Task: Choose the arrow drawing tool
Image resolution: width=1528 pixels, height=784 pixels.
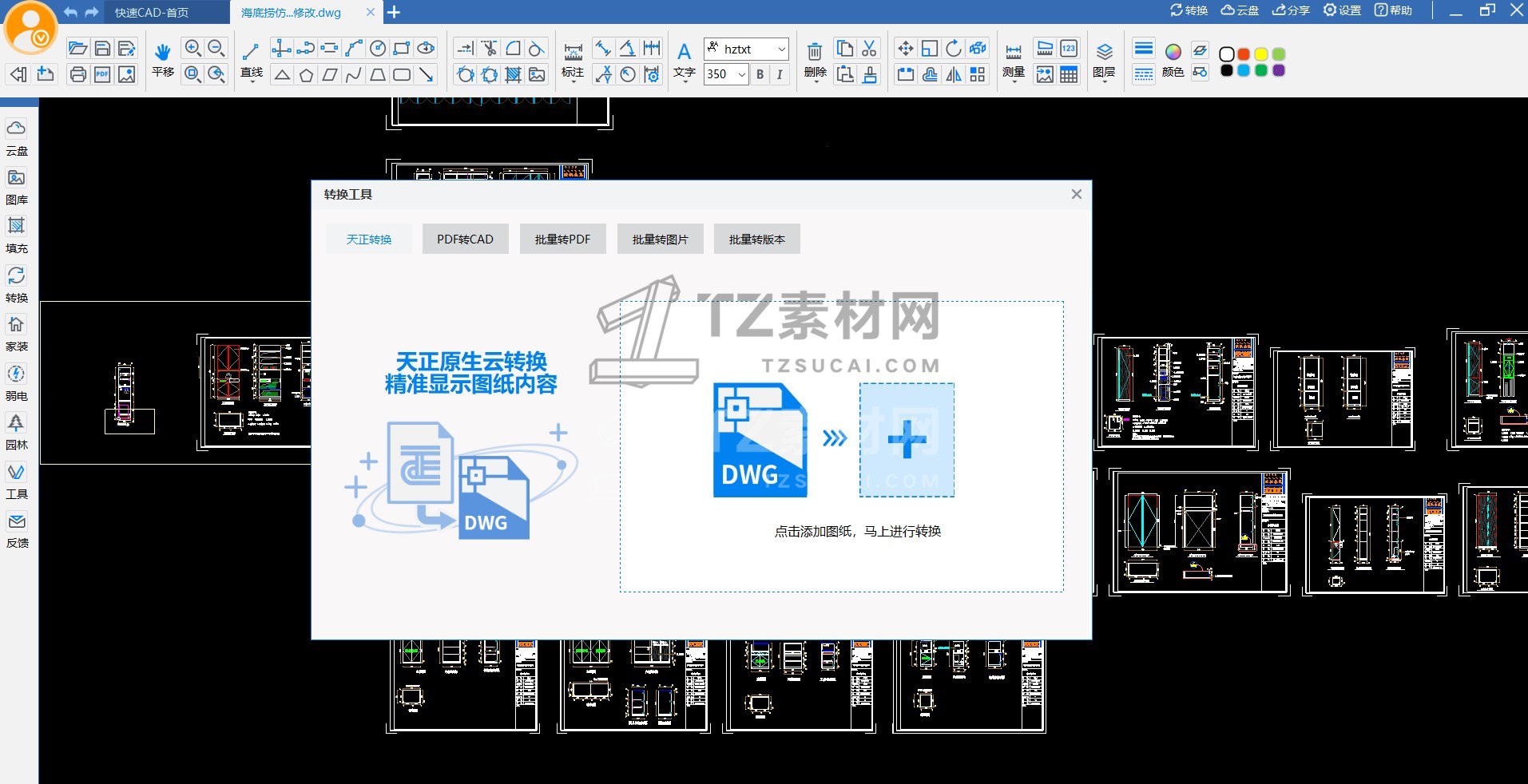Action: click(x=427, y=75)
